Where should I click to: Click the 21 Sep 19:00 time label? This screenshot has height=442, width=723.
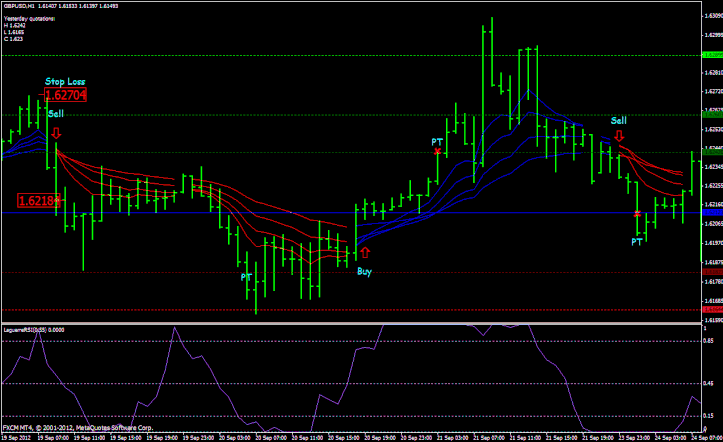click(x=598, y=437)
